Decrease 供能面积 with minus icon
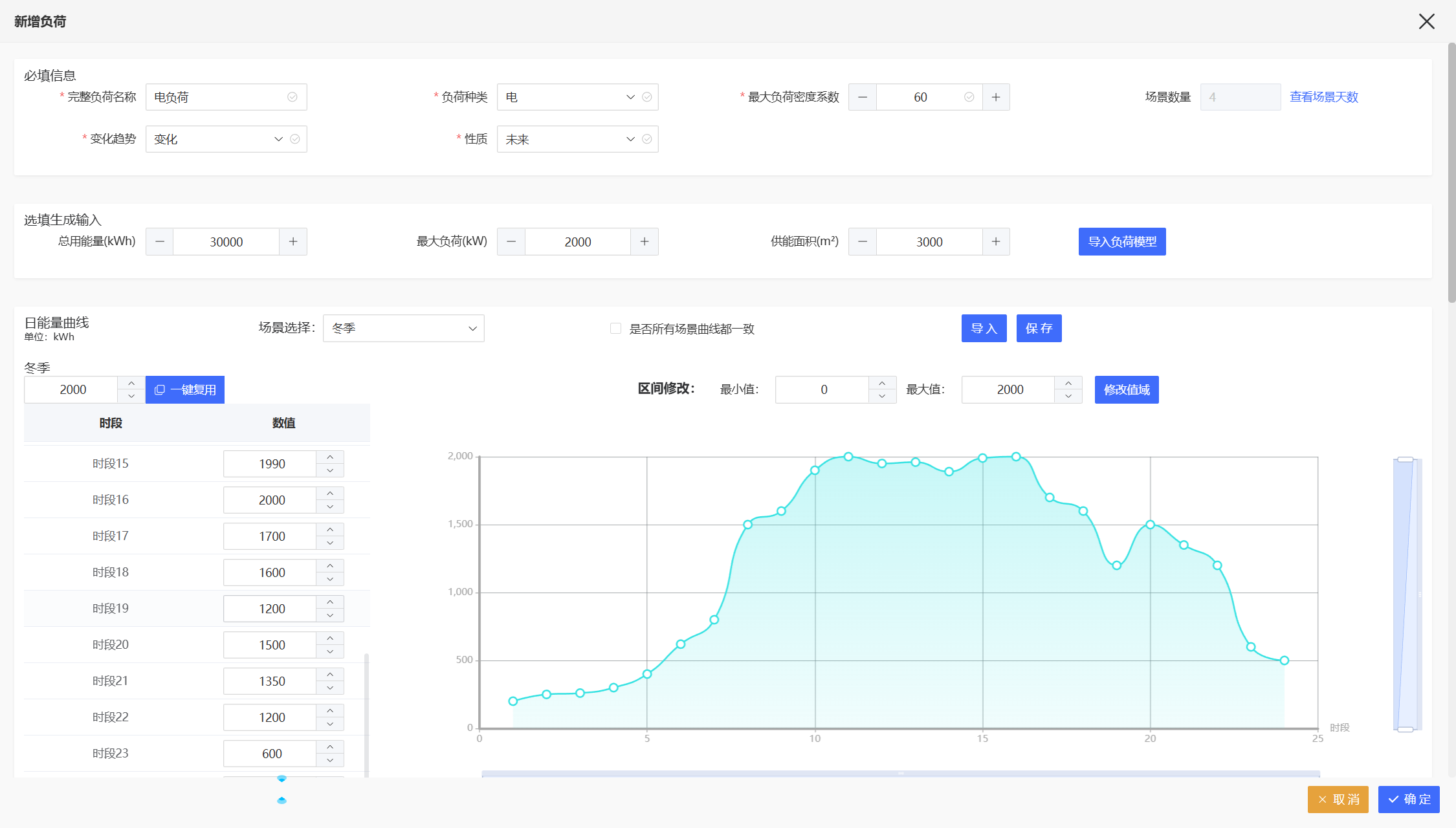1456x828 pixels. pyautogui.click(x=863, y=242)
